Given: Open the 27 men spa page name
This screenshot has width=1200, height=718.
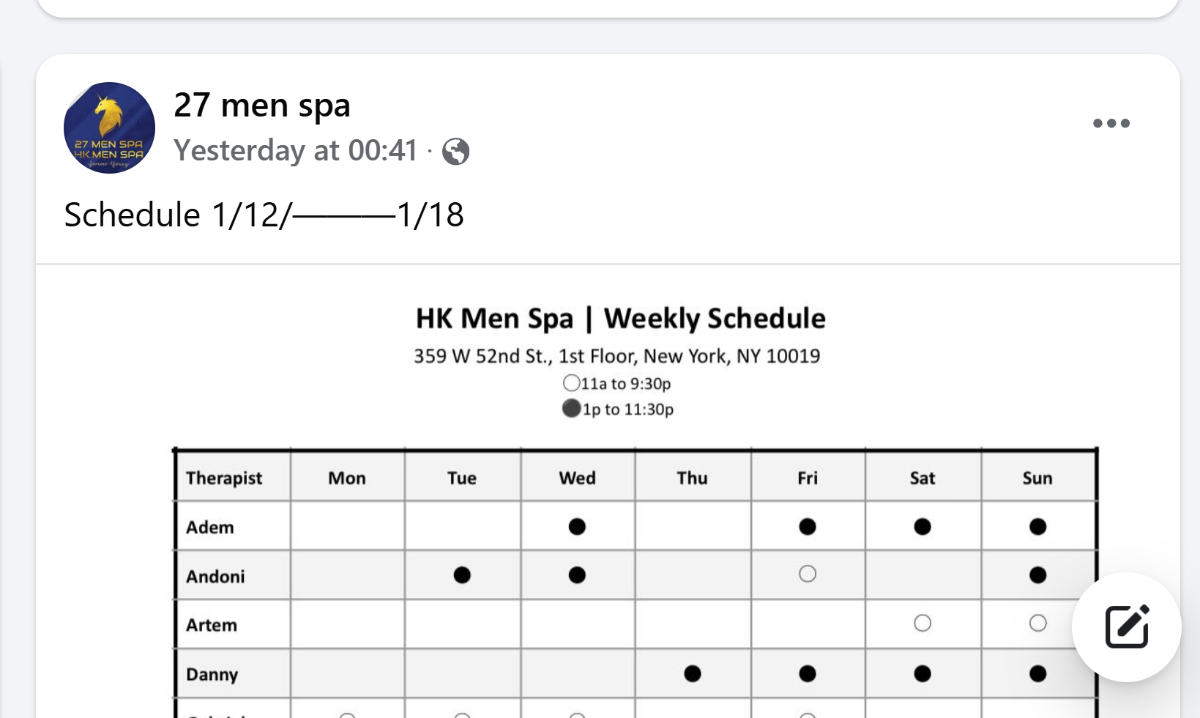Looking at the screenshot, I should [x=262, y=105].
